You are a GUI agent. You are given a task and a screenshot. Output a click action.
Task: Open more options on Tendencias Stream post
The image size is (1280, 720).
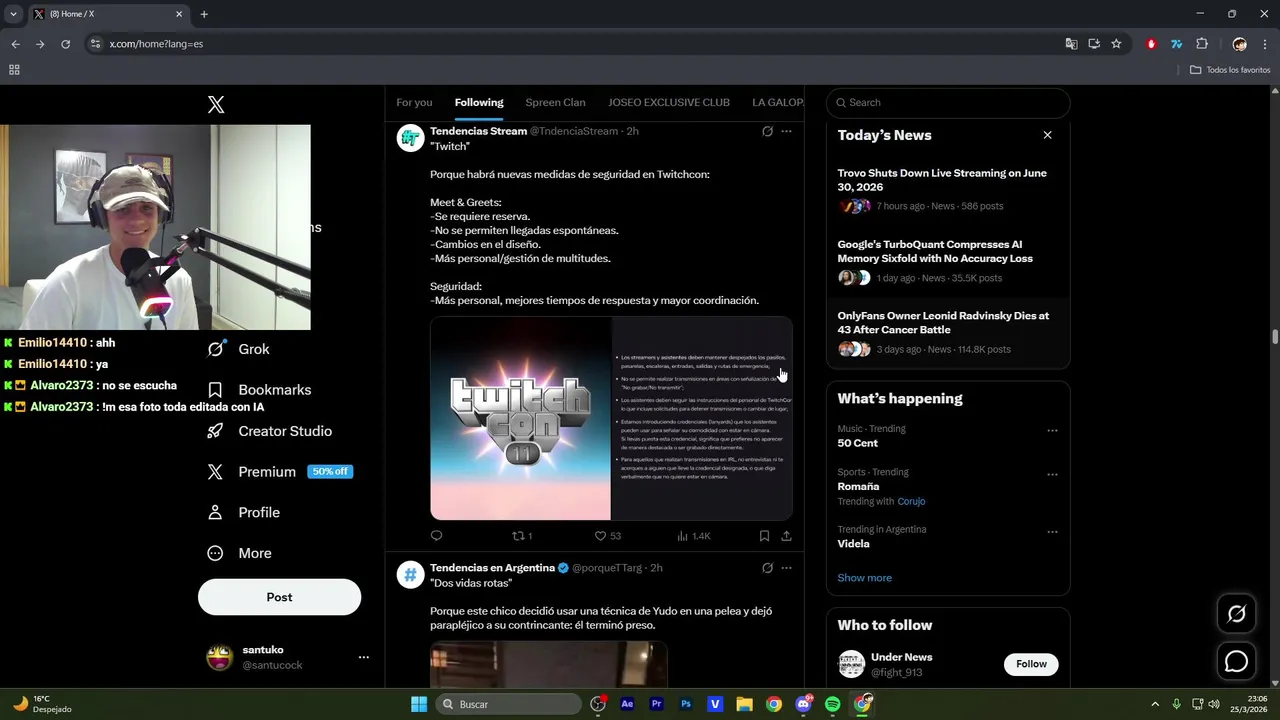tap(786, 131)
